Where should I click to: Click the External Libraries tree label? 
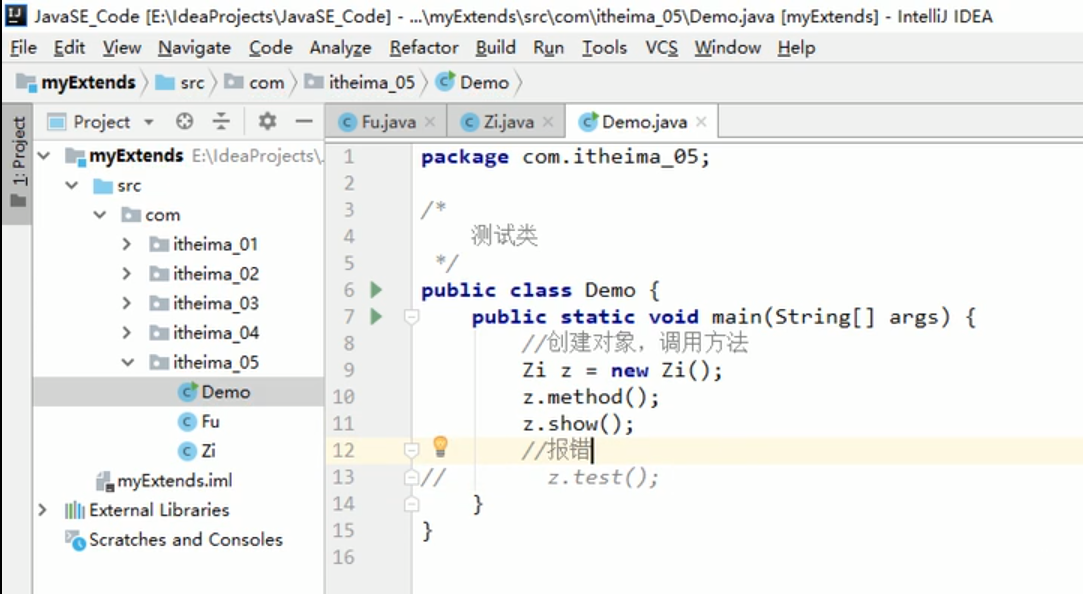pos(159,510)
